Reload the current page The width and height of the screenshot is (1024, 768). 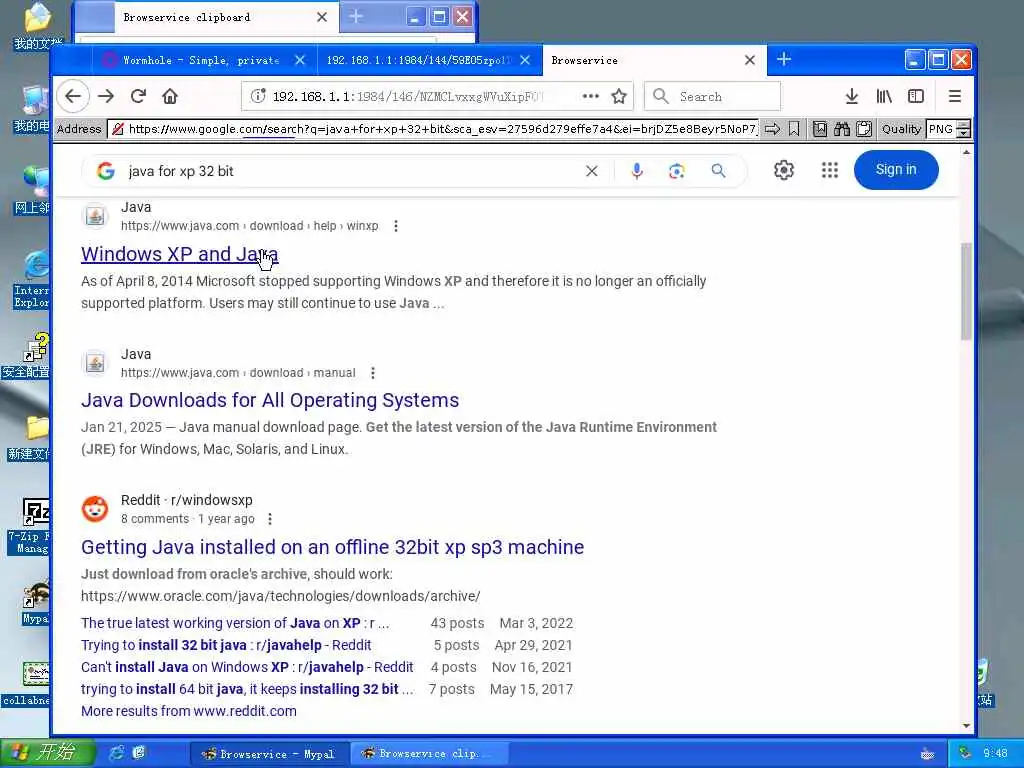(x=138, y=97)
